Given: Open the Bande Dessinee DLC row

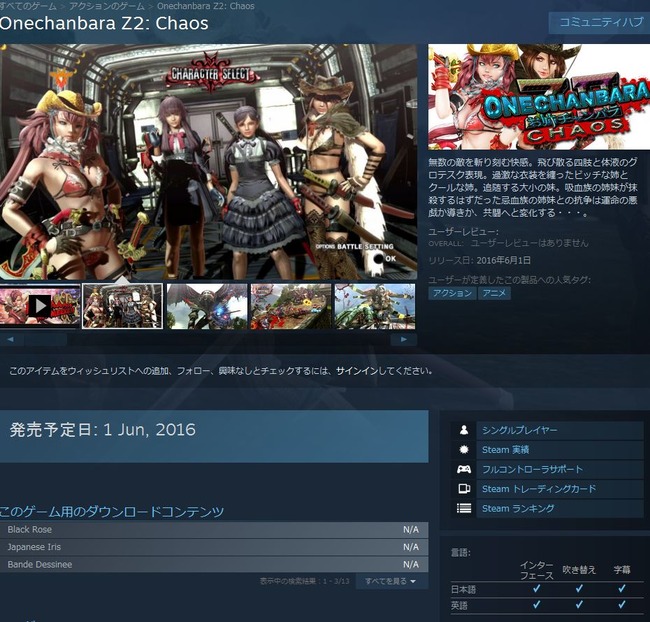Looking at the screenshot, I should point(214,564).
